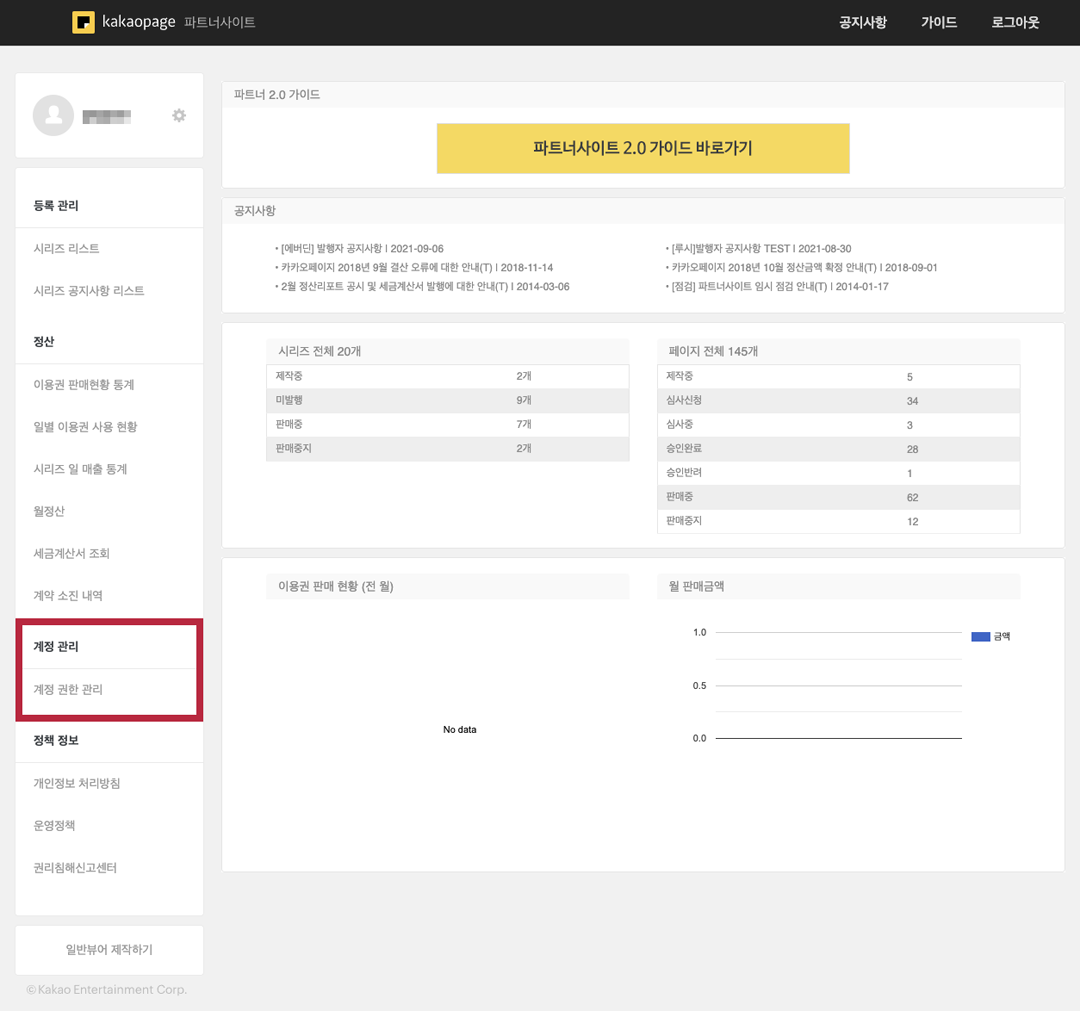Click page row 승인반려 1

(x=838, y=473)
